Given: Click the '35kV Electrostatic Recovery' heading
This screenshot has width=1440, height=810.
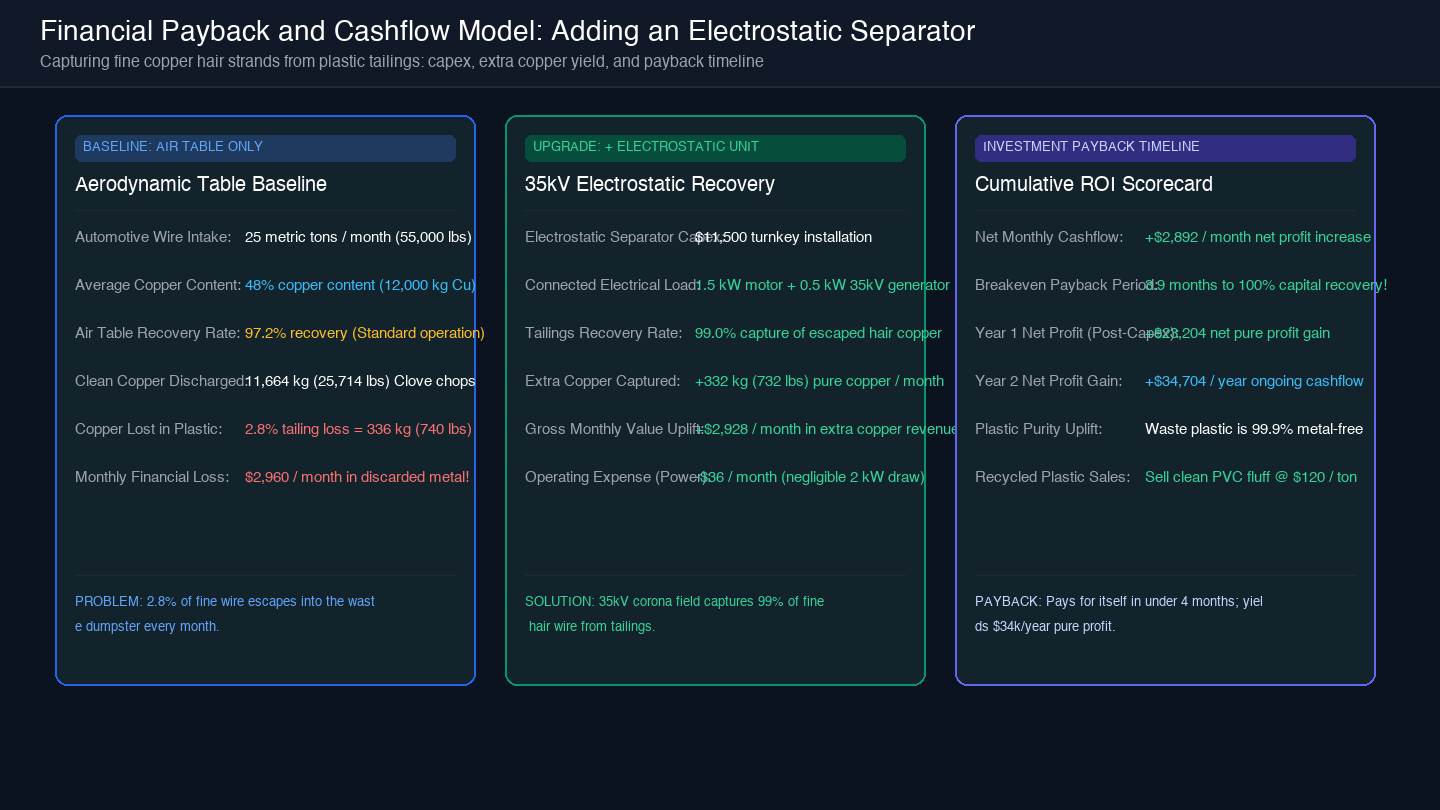Looking at the screenshot, I should click(x=650, y=184).
